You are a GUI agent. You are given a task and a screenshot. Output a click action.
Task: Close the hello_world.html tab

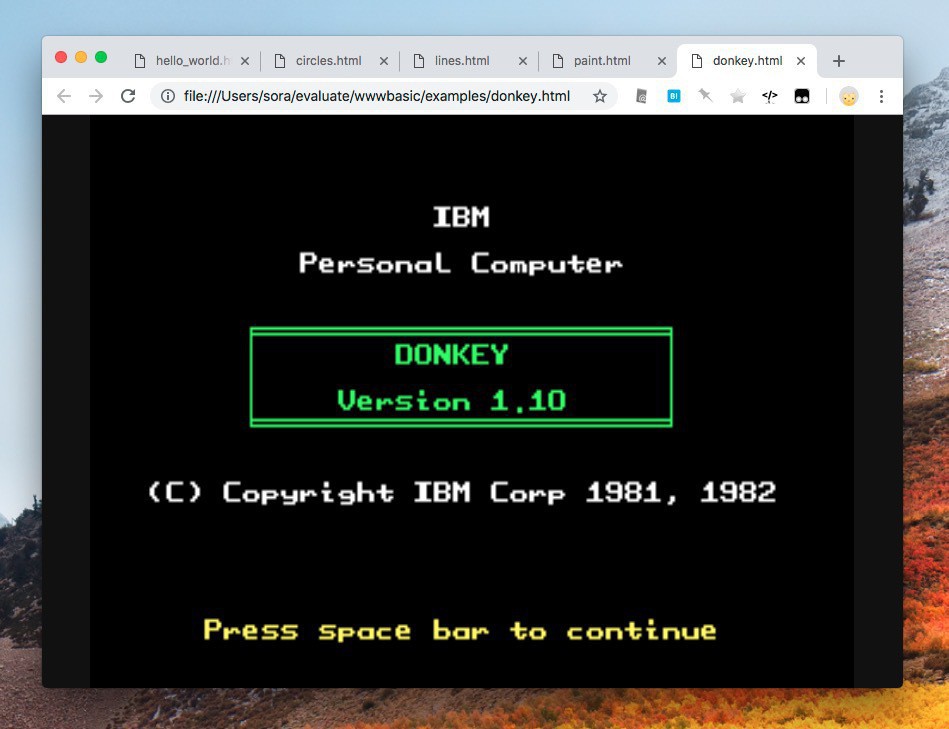[x=245, y=61]
